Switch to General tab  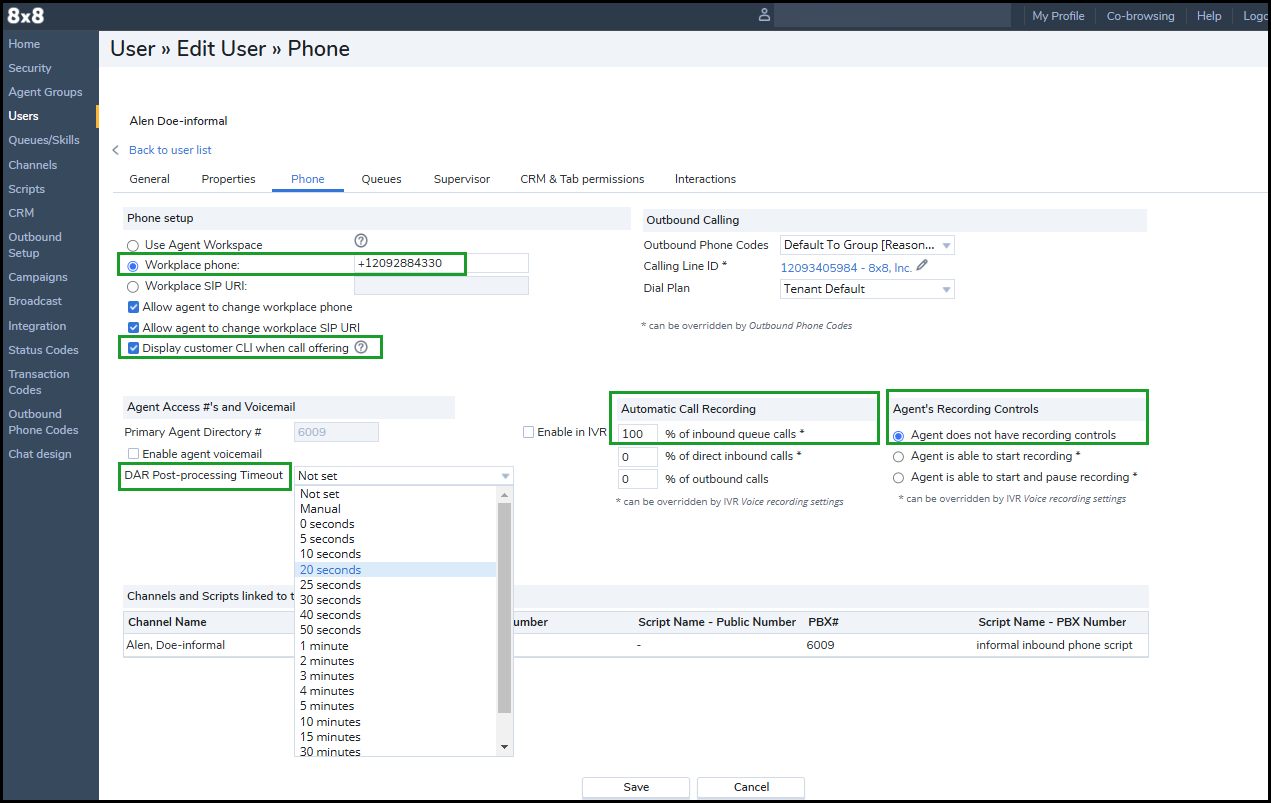coord(150,179)
